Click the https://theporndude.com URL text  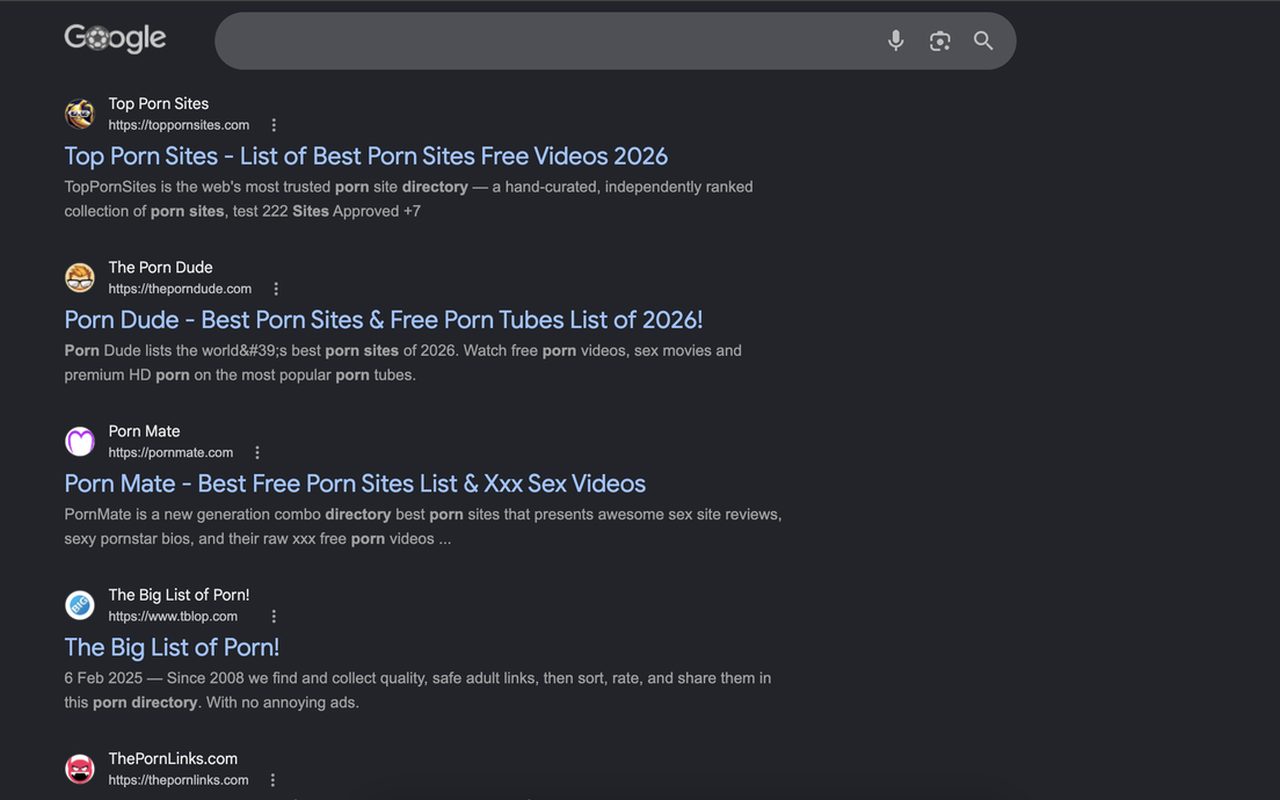[180, 289]
